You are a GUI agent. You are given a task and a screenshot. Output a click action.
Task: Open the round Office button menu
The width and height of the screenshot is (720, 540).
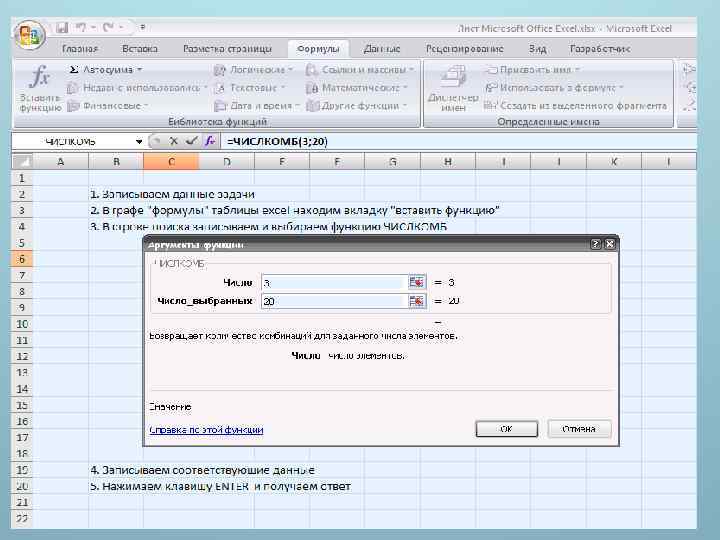click(x=29, y=35)
